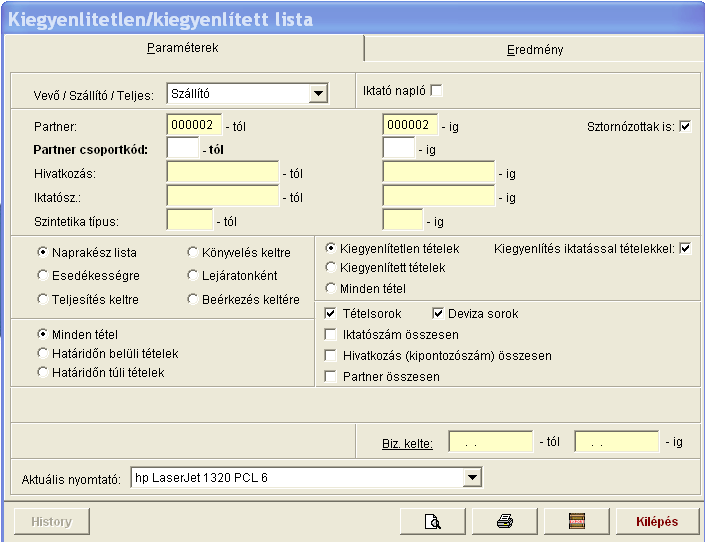Select Beérkezés keltére radio button

192,299
